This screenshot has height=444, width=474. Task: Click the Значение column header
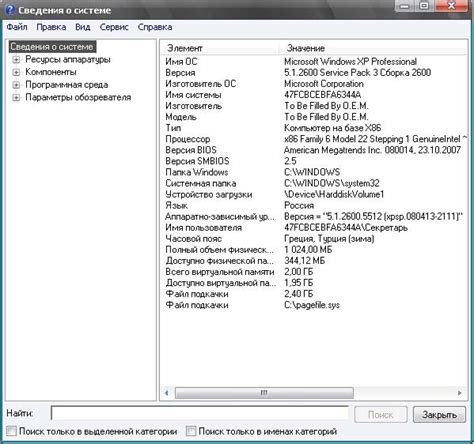[373, 48]
